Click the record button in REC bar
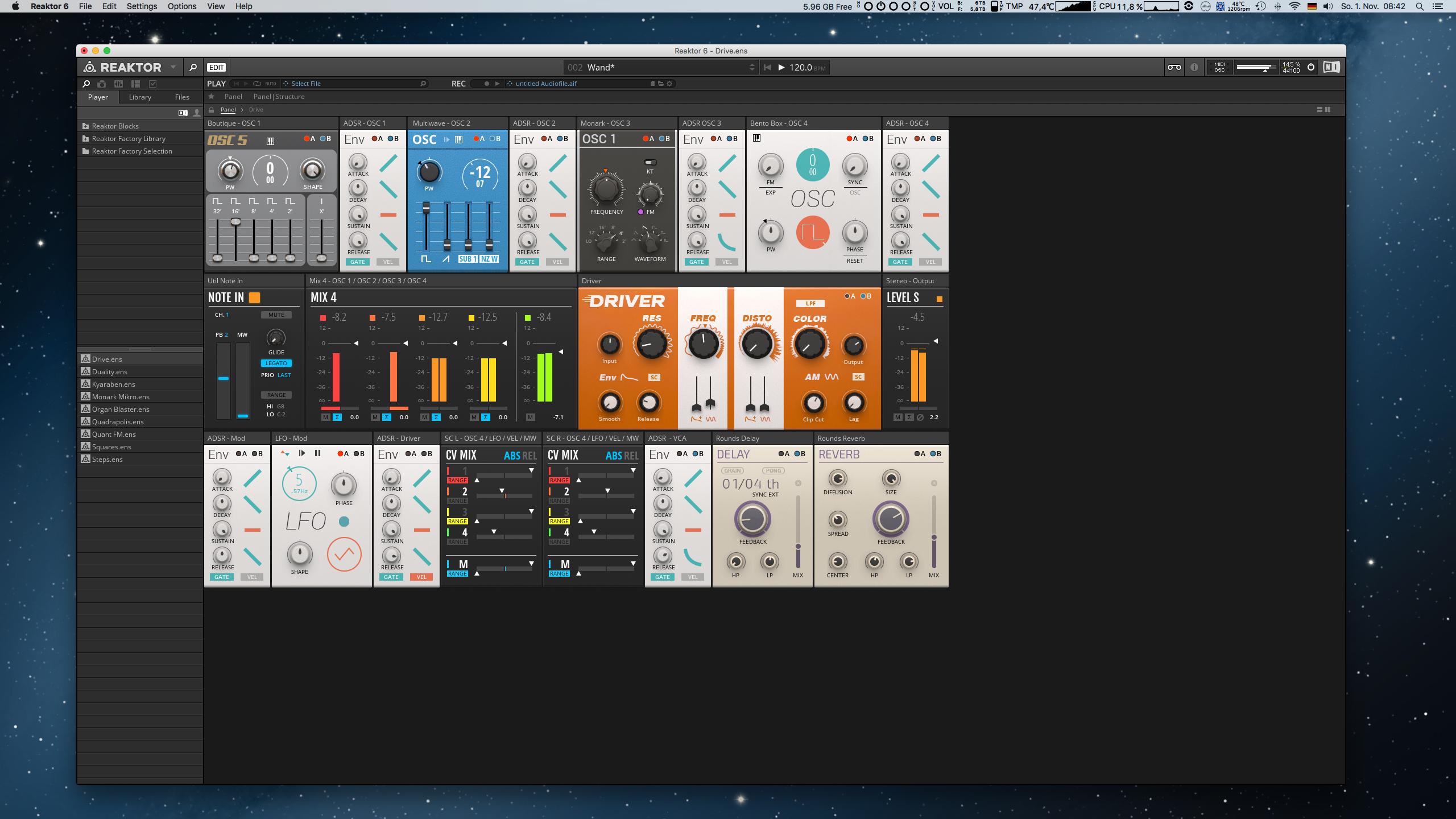The image size is (1456, 819). 487,84
